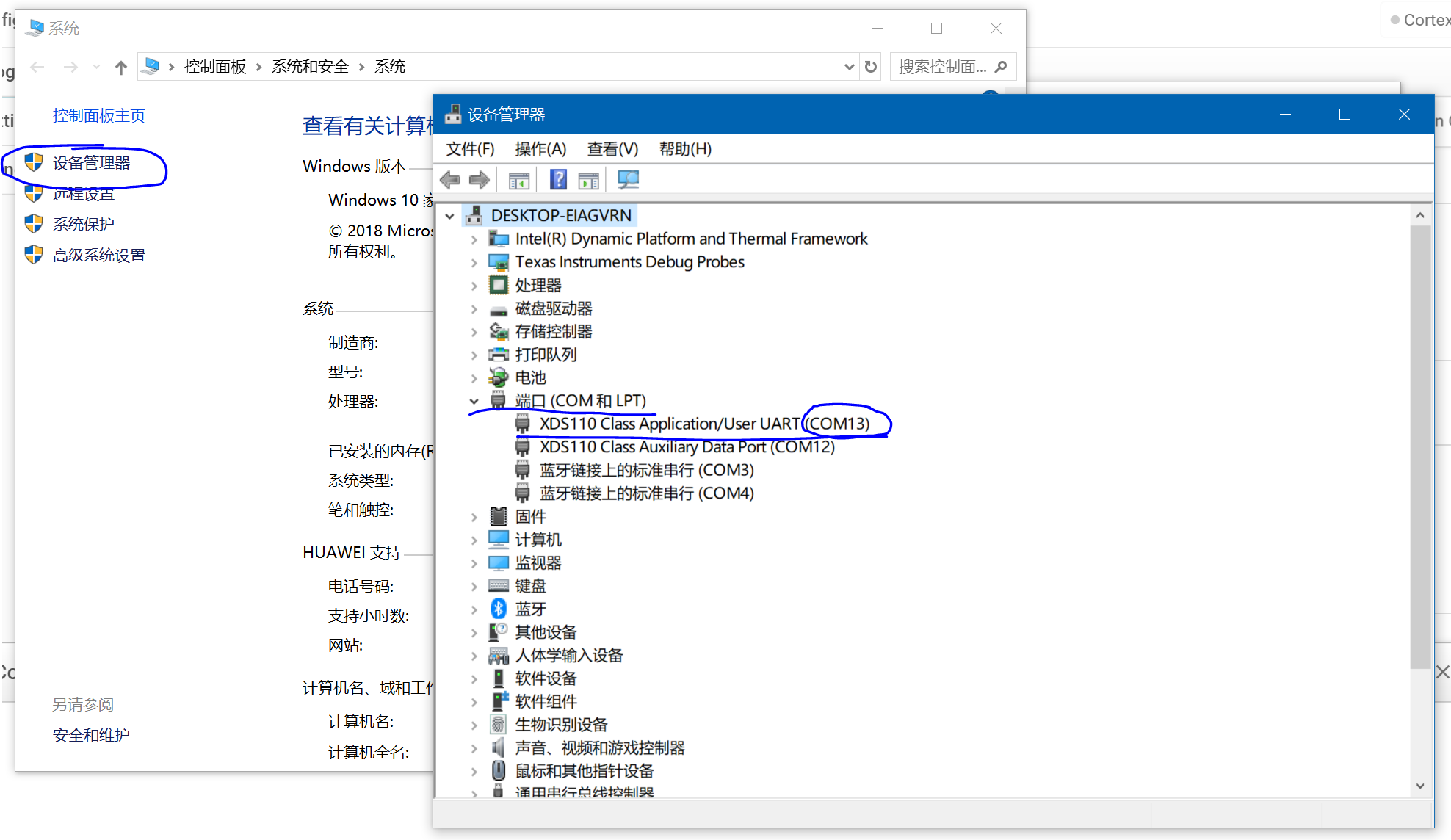Minimize the 设备管理器 window

pyautogui.click(x=1285, y=115)
